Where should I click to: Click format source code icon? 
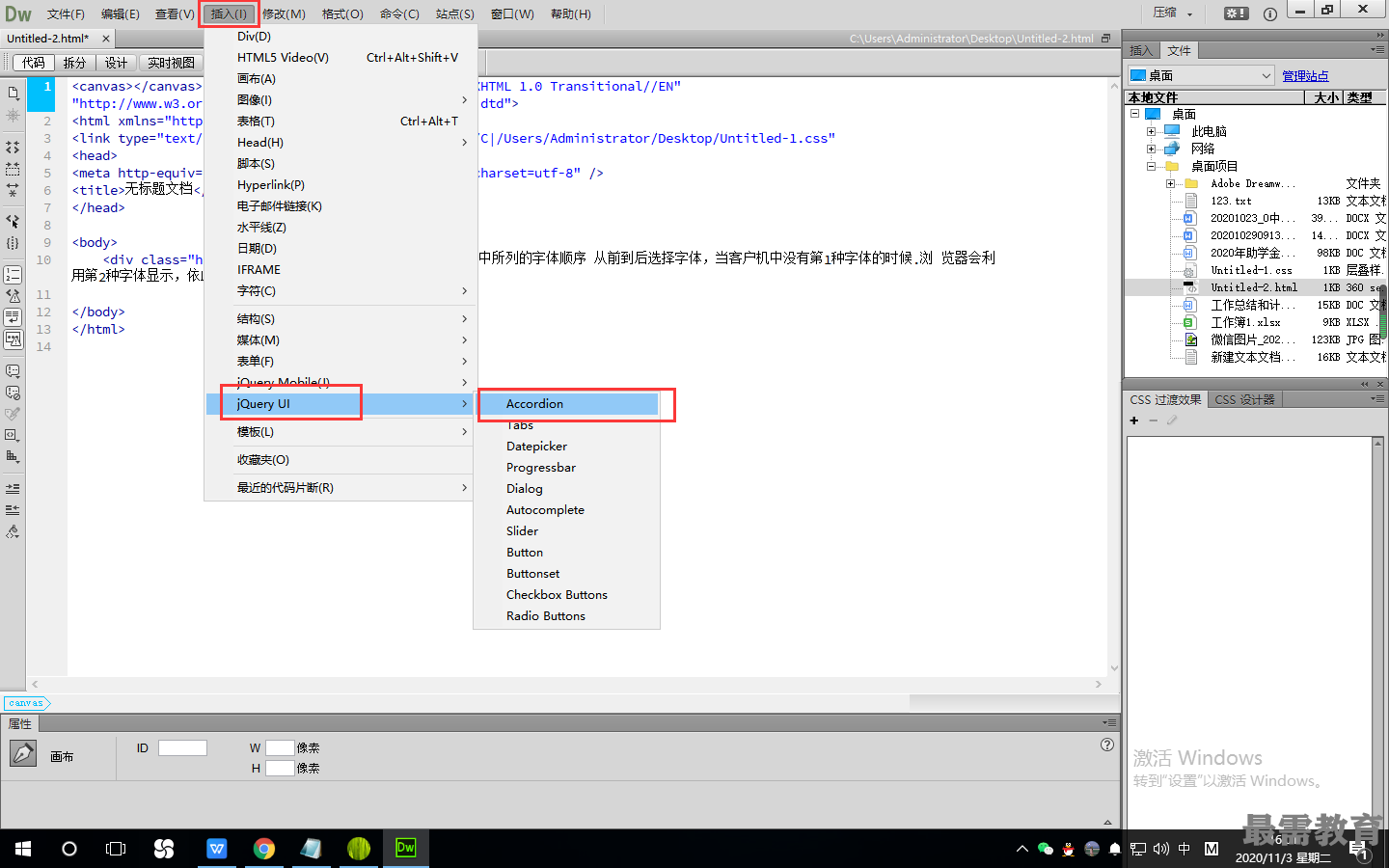13,531
